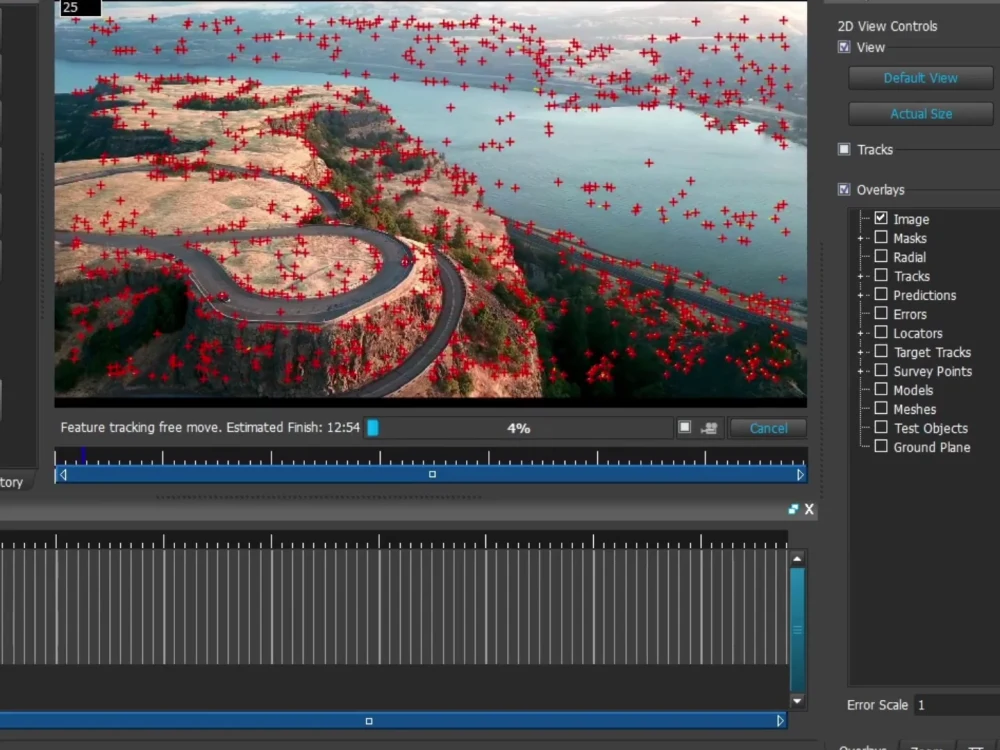The height and width of the screenshot is (750, 1000).
Task: Expand the Masks tree node
Action: (x=860, y=239)
